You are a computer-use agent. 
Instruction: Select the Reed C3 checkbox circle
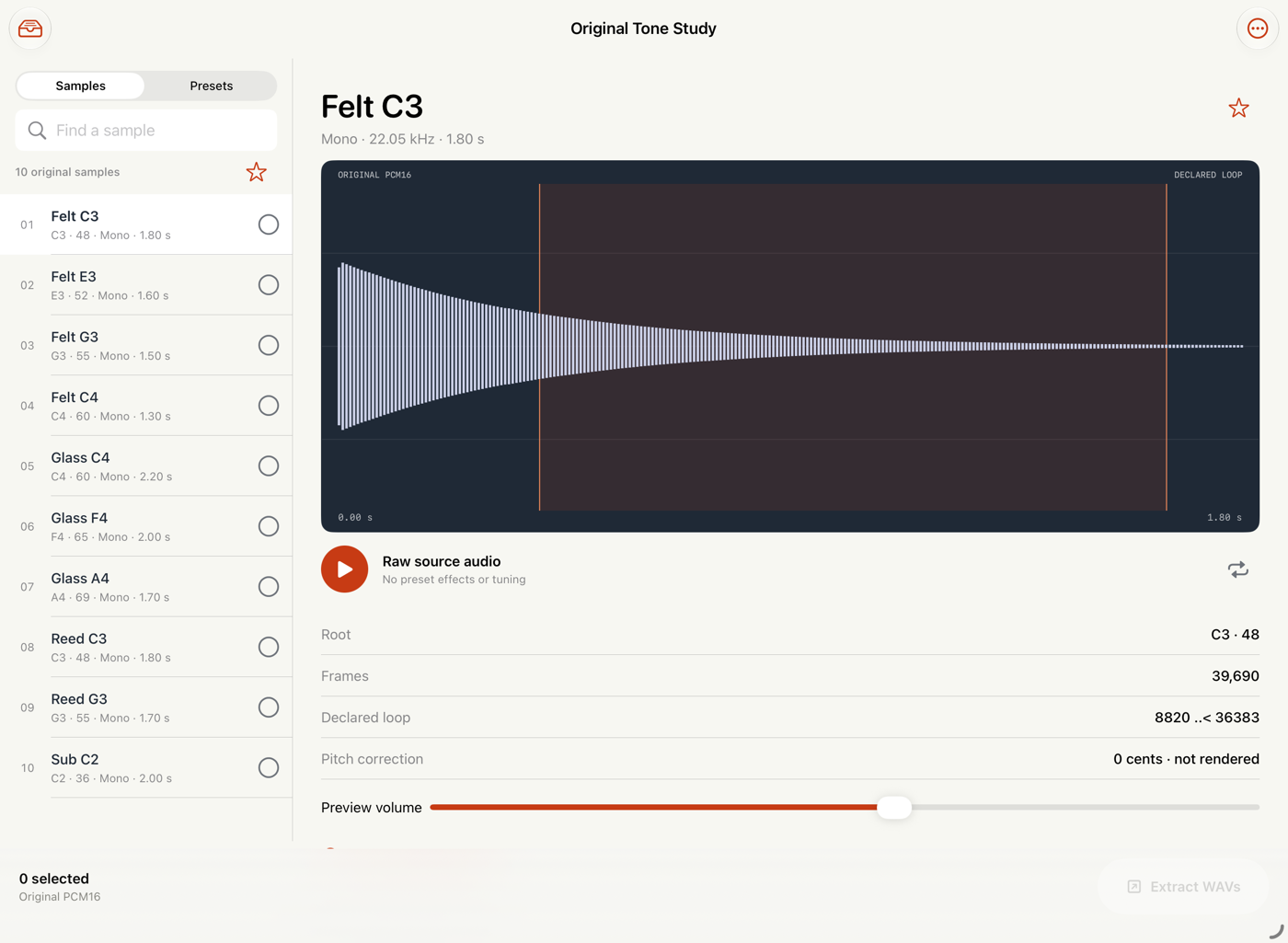point(269,647)
